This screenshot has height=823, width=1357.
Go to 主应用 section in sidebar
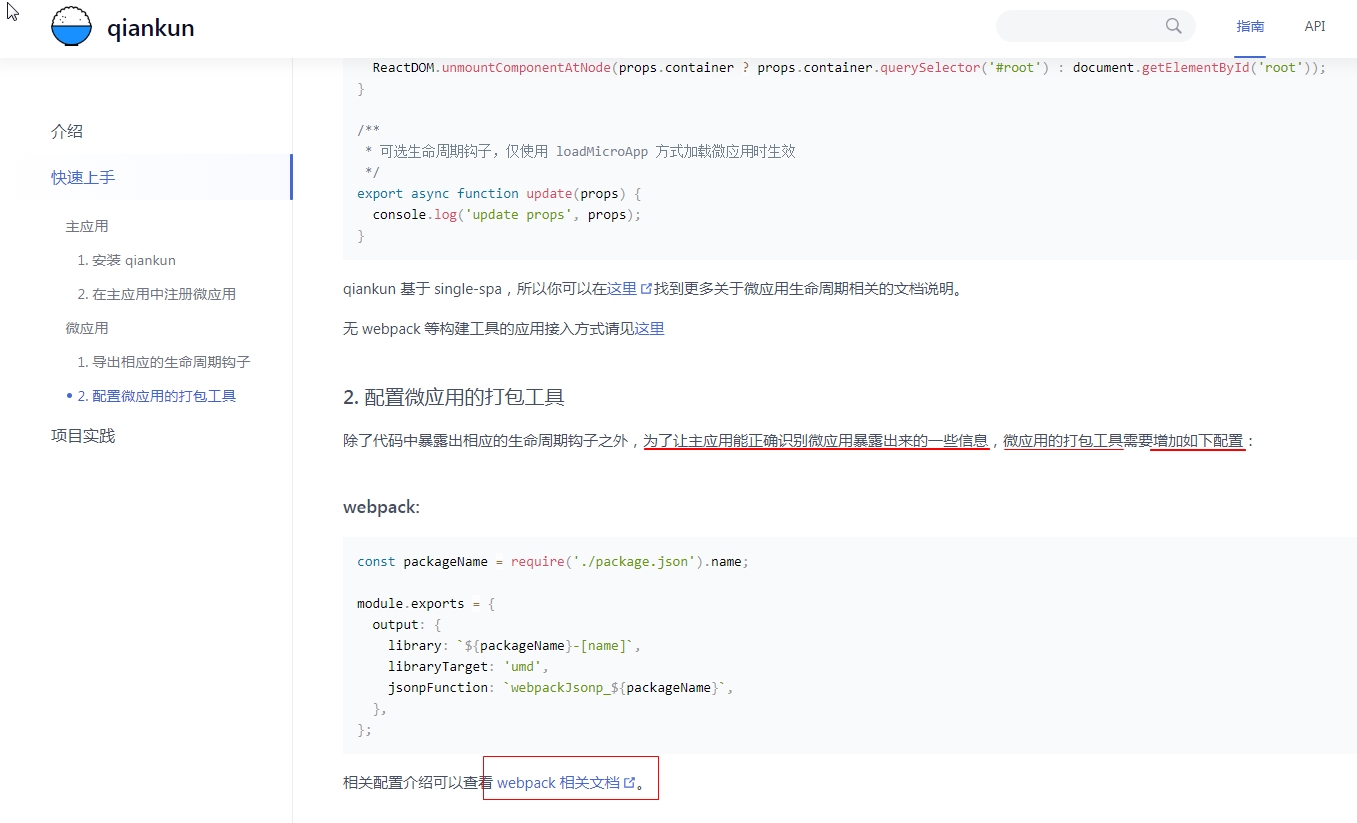point(87,226)
